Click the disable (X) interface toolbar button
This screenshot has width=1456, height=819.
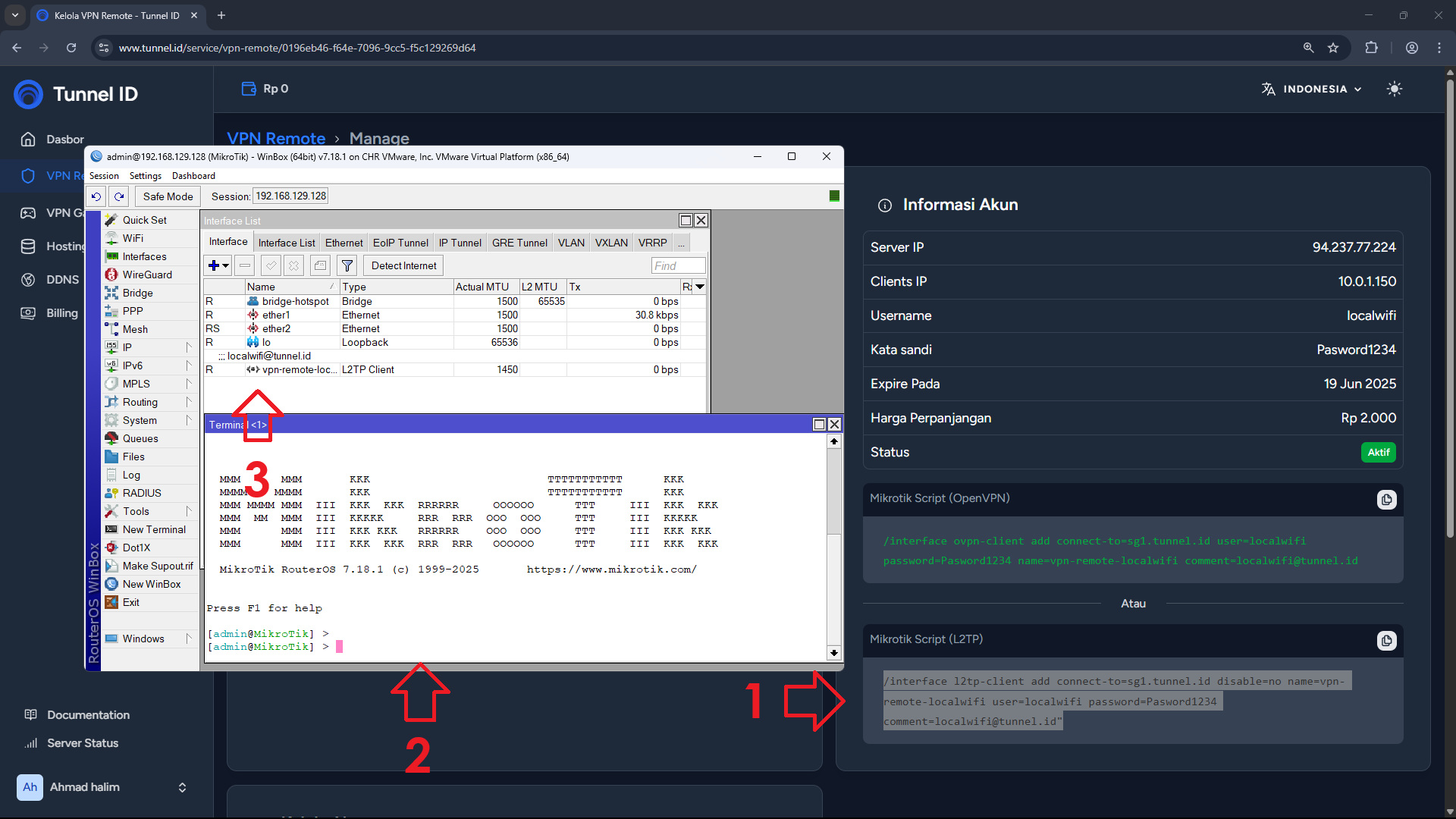[293, 265]
